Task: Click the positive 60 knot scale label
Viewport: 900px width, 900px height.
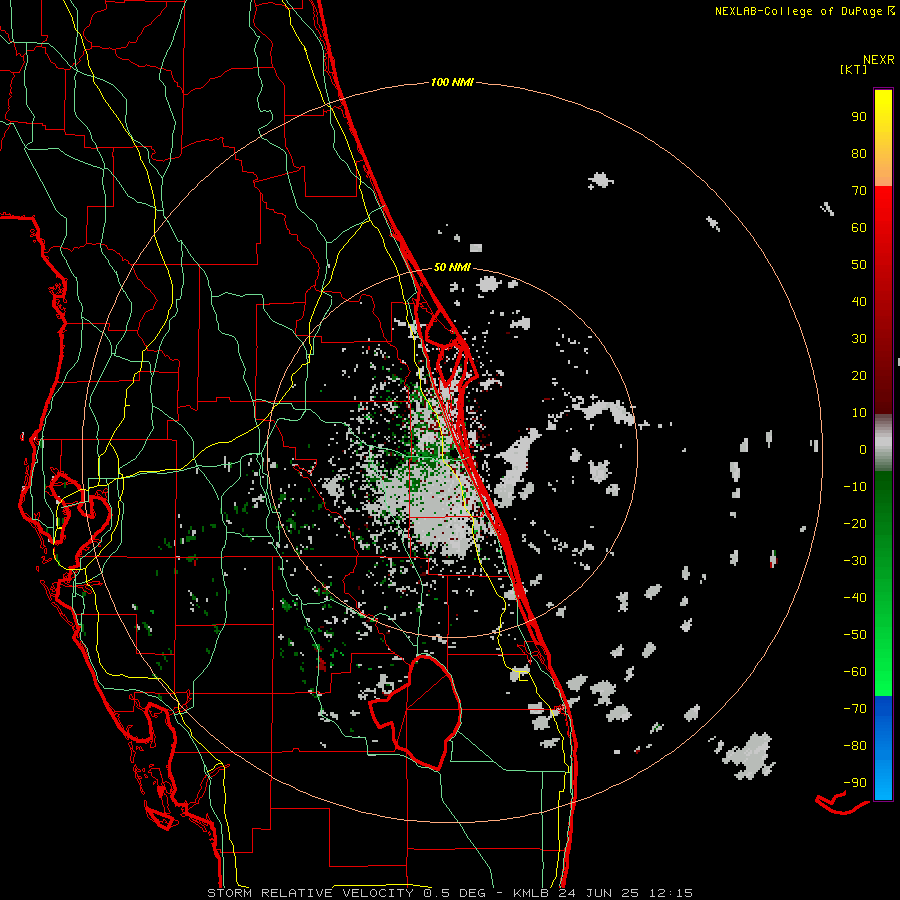Action: click(859, 227)
